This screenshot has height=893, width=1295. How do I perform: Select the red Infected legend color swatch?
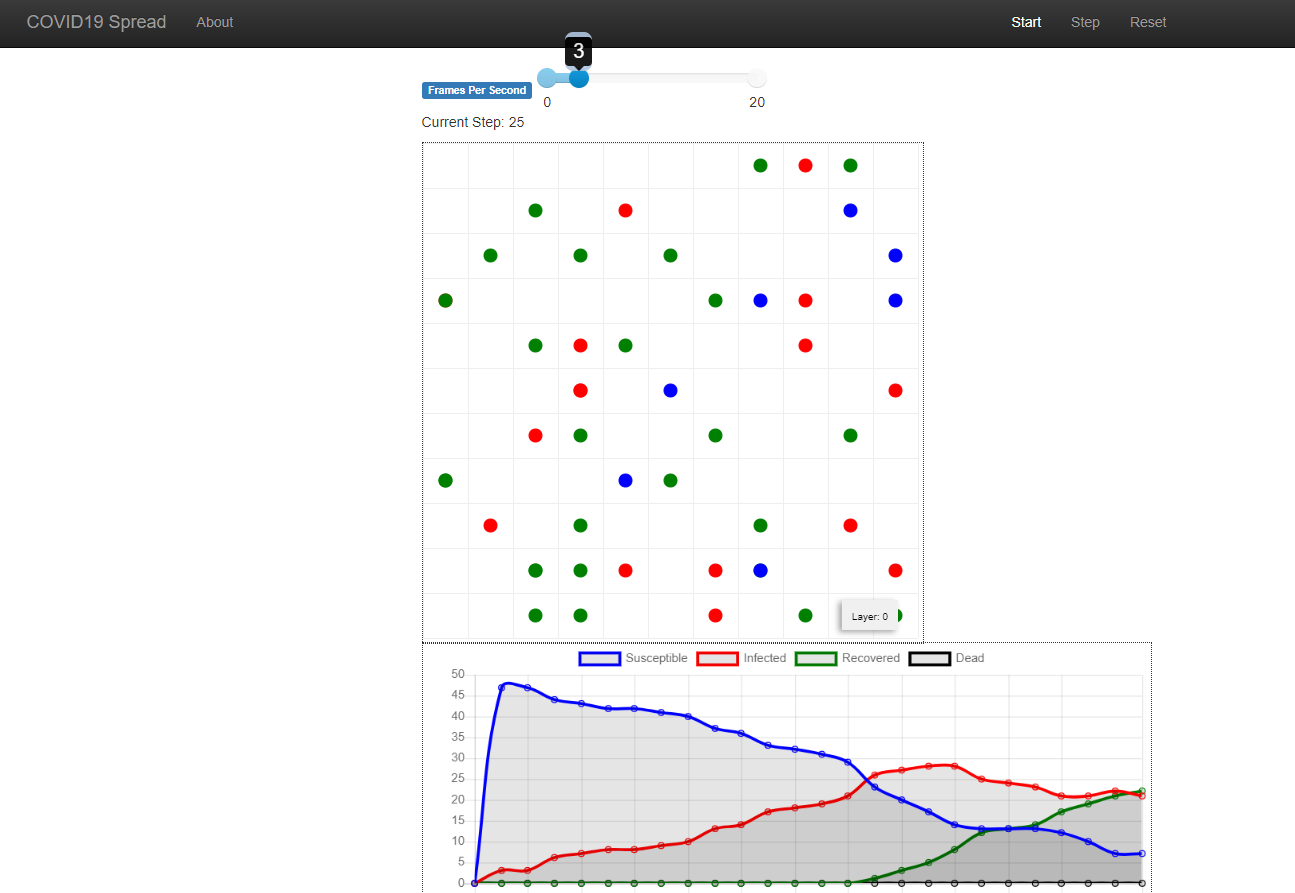click(716, 658)
